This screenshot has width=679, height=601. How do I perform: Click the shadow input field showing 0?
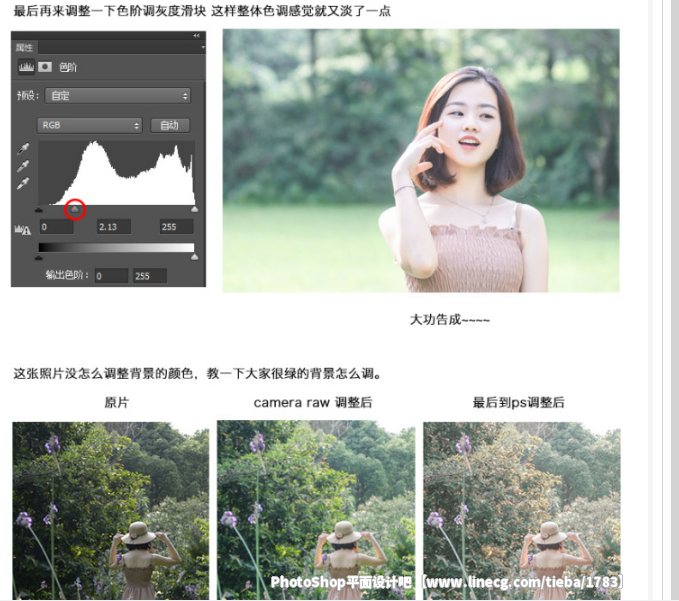click(x=57, y=226)
